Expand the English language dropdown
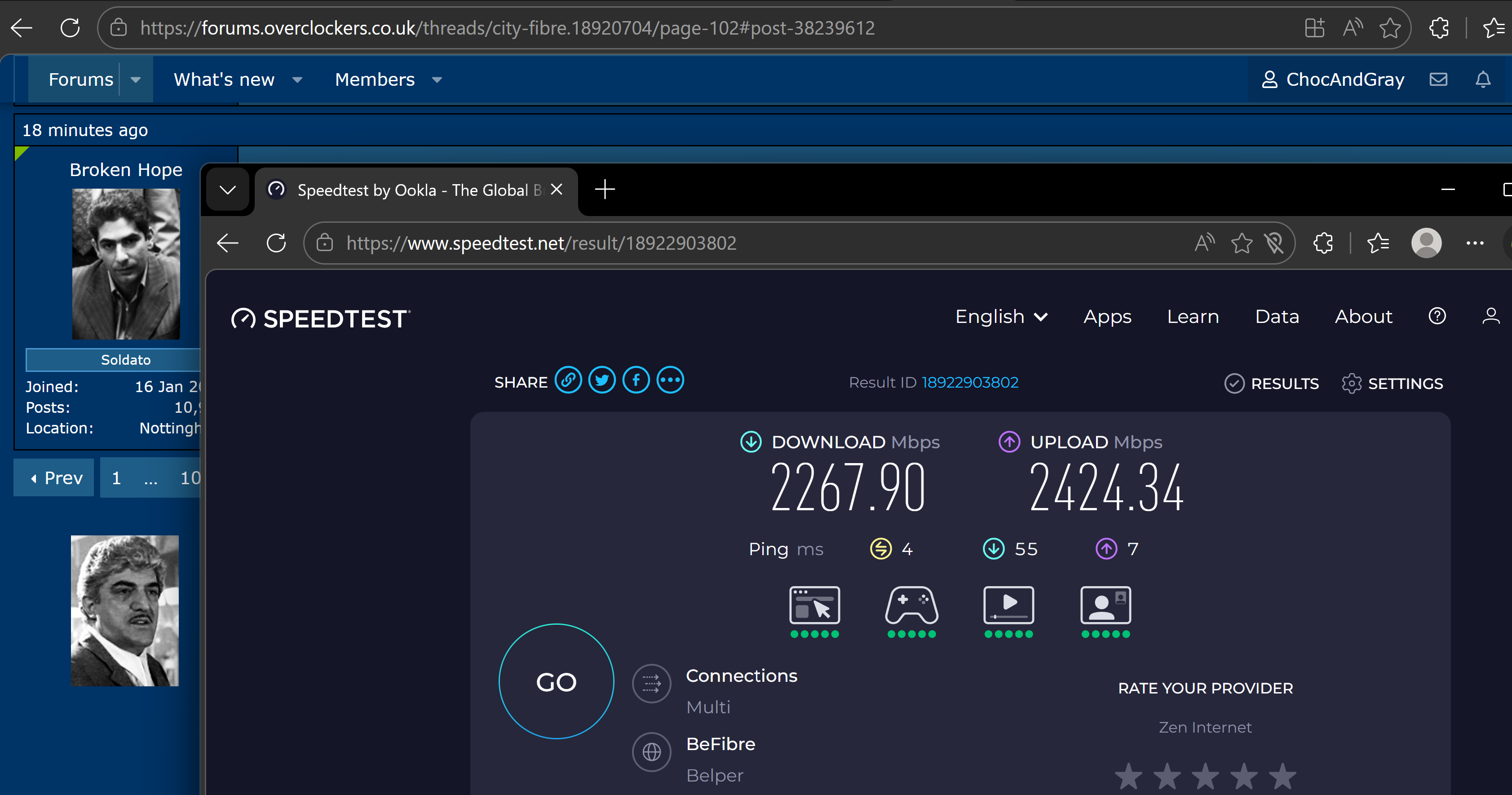This screenshot has width=1512, height=795. click(1001, 317)
